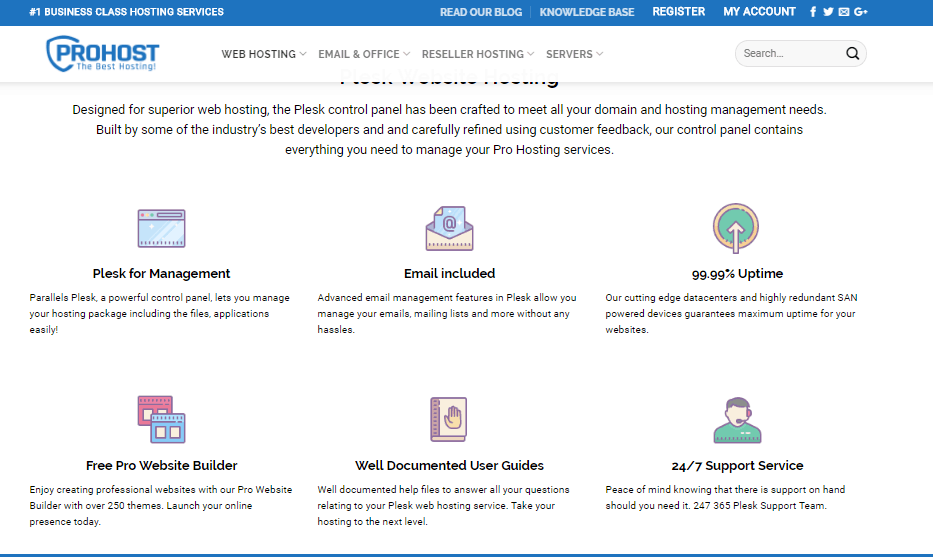
Task: Click the Well Documented User Guides heading
Action: (449, 465)
